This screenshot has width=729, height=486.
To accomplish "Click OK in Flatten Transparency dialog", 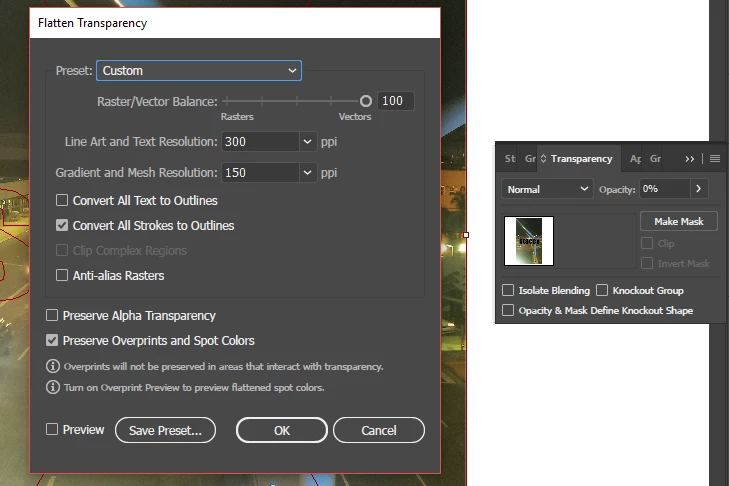I will point(282,430).
